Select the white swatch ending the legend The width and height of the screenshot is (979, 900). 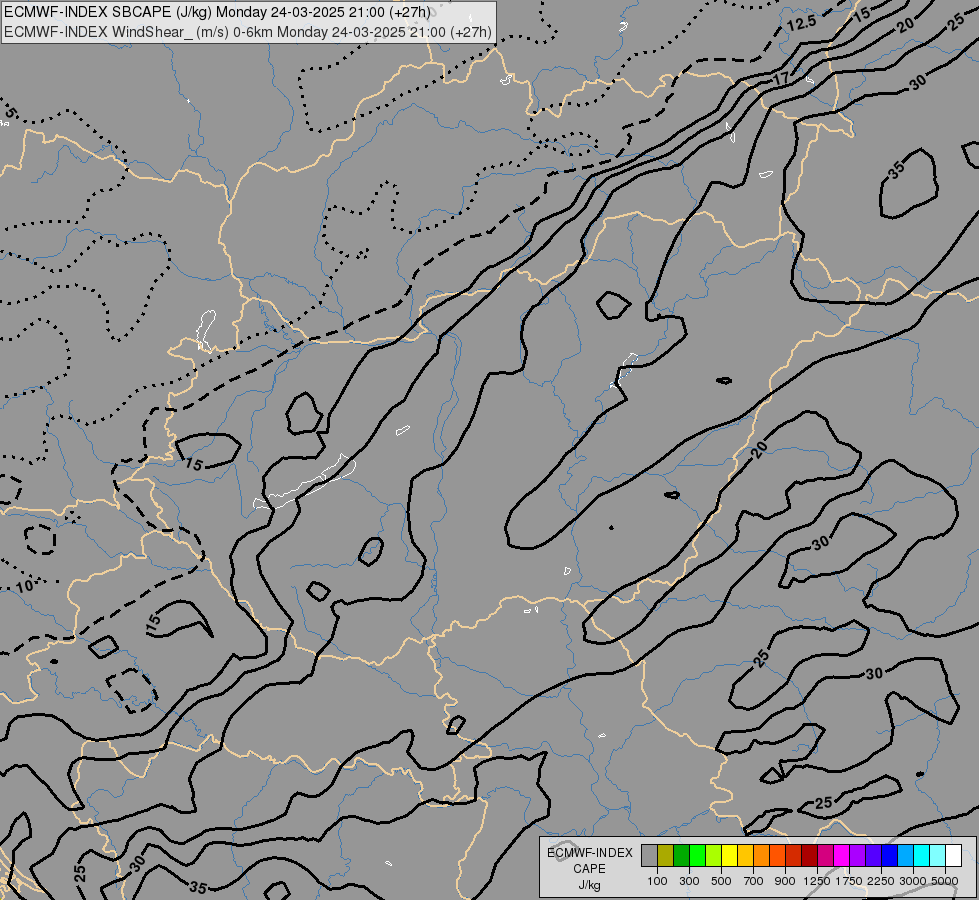(x=953, y=855)
